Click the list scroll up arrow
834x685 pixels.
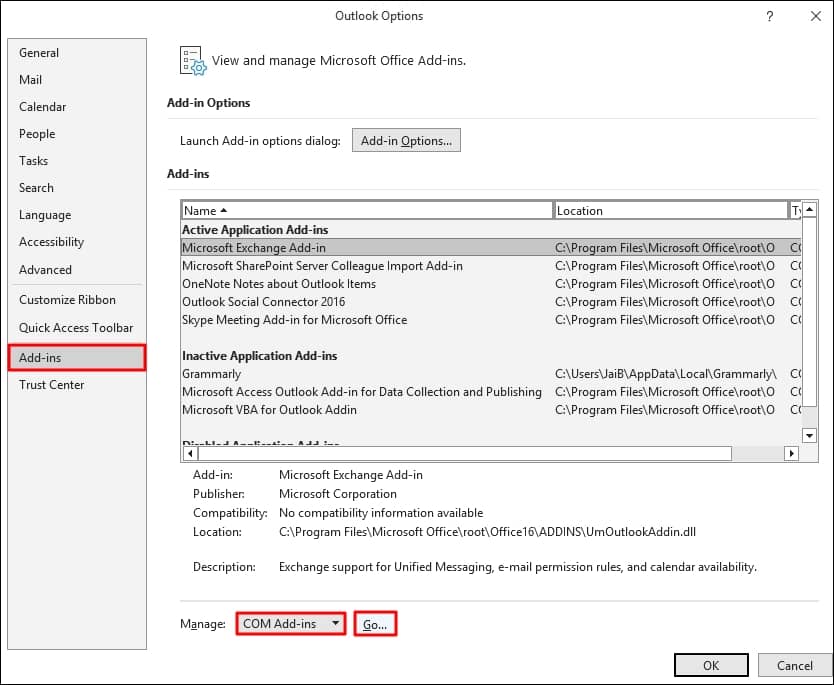809,210
